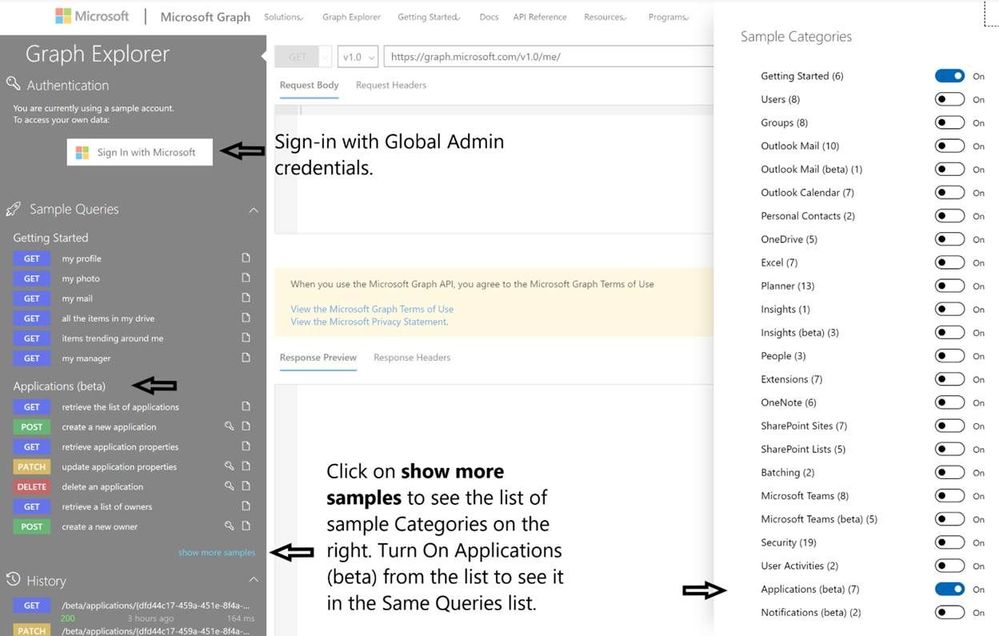Open docs icon for retrieve a list of owners

[246, 506]
